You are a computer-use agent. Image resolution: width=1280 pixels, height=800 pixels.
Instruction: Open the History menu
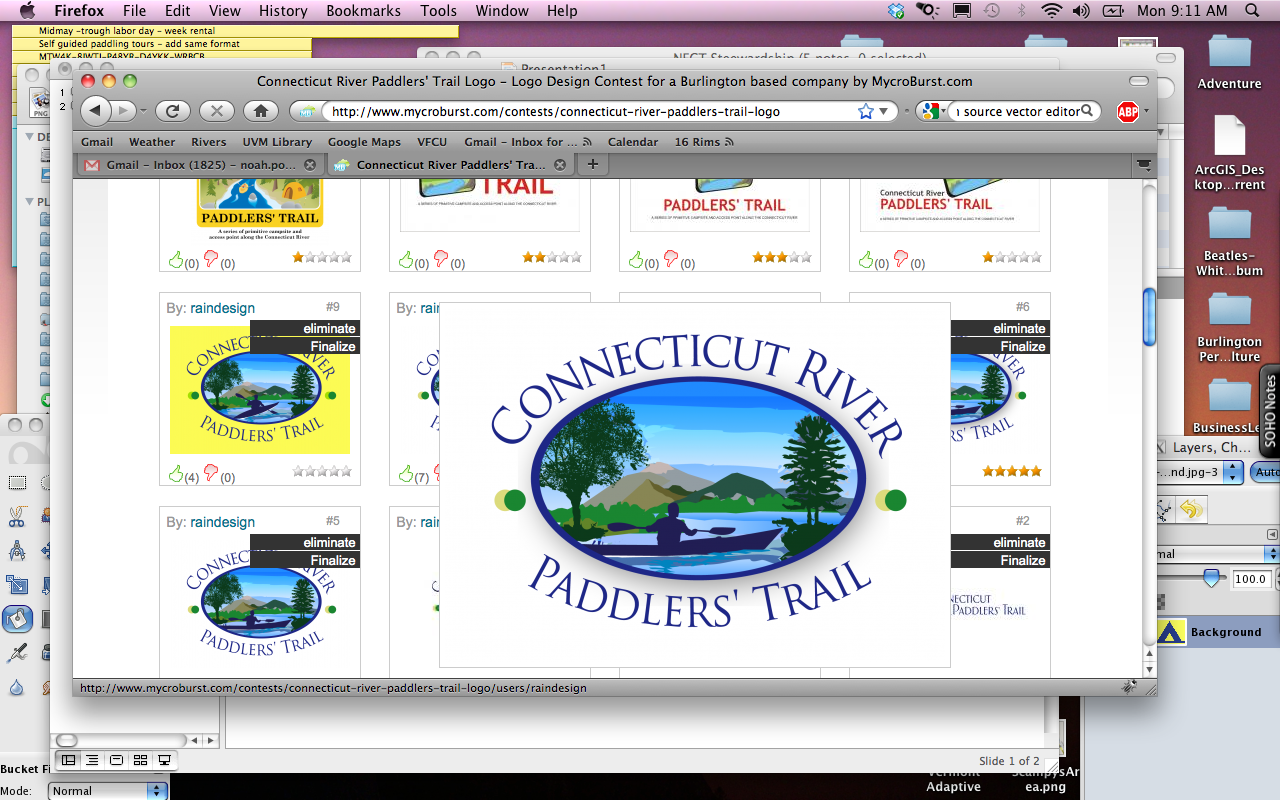[x=283, y=11]
